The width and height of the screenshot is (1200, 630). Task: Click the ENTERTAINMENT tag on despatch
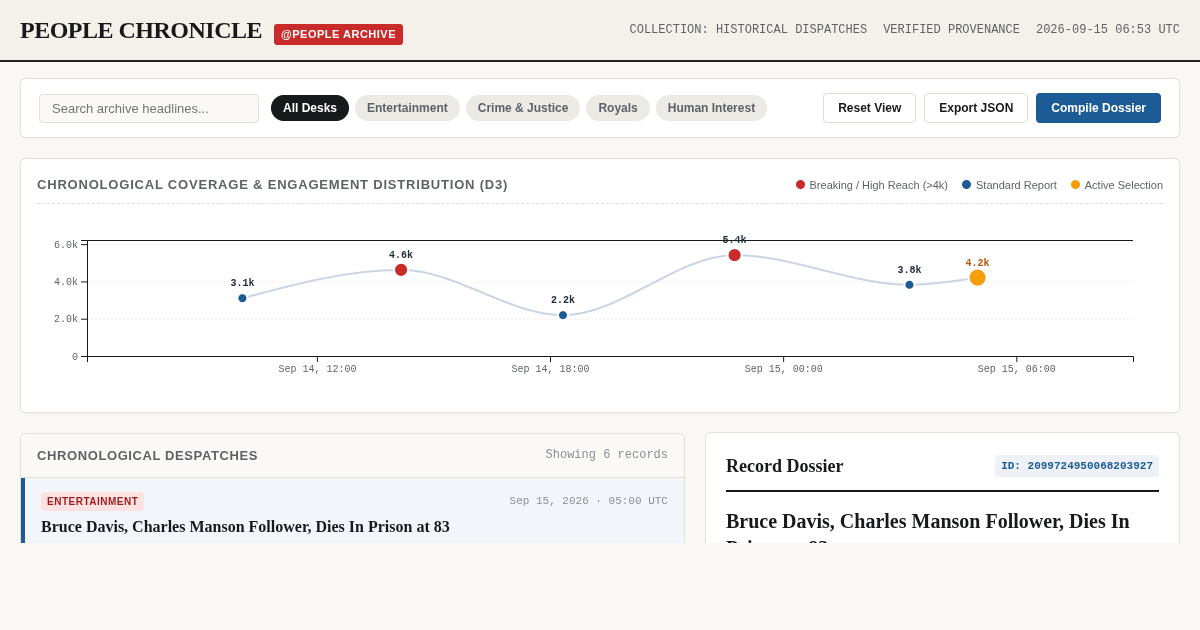[92, 502]
